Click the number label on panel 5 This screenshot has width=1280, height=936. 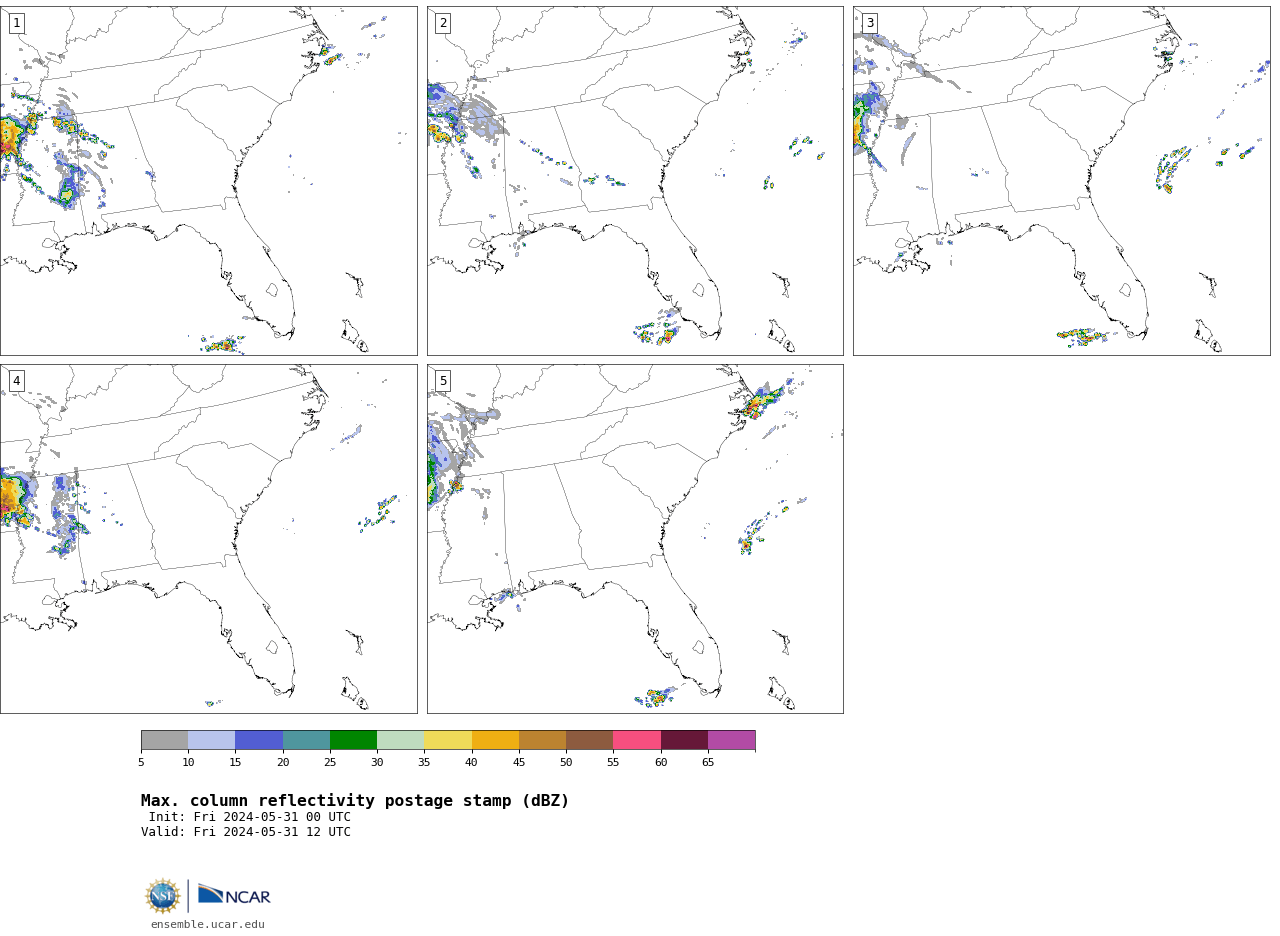tap(443, 381)
